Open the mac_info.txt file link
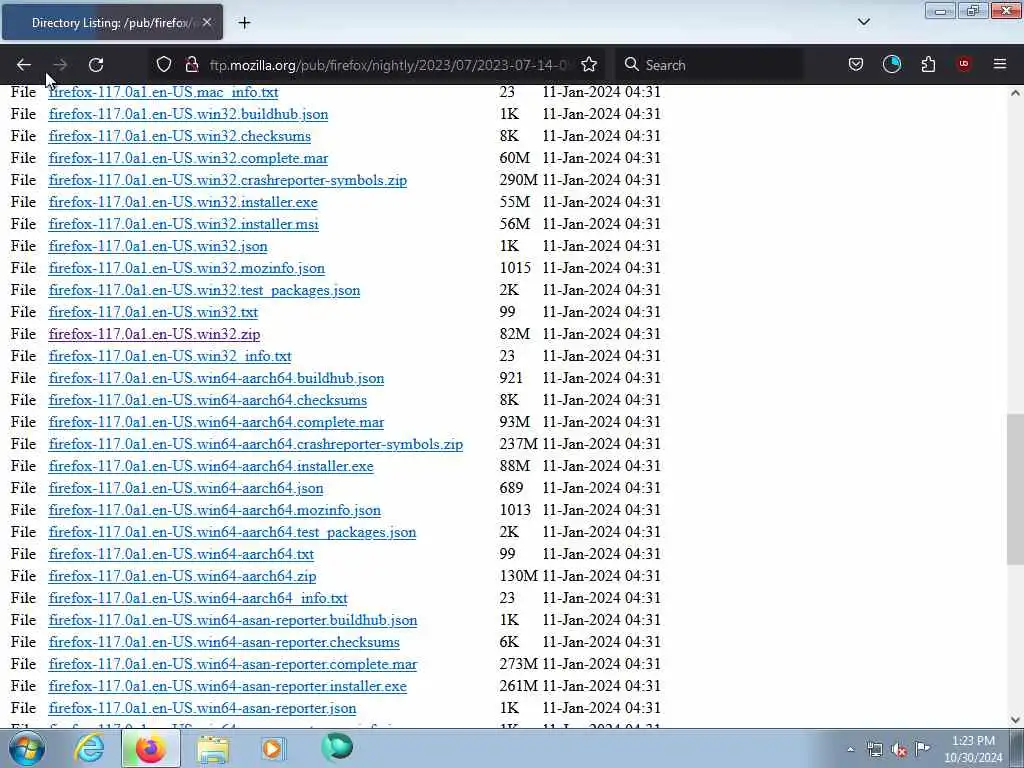This screenshot has height=768, width=1024. pos(163,92)
